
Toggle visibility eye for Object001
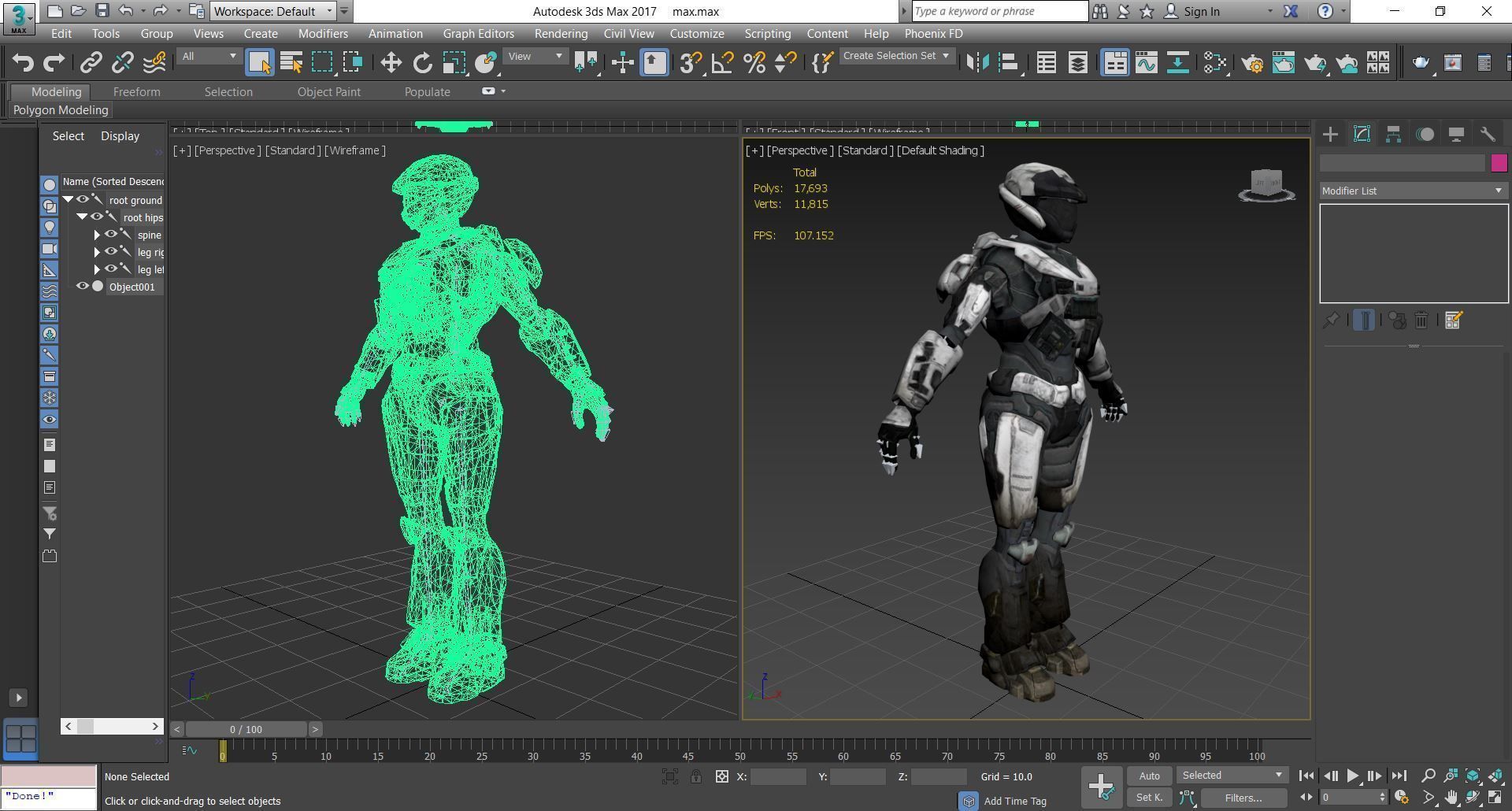click(83, 287)
